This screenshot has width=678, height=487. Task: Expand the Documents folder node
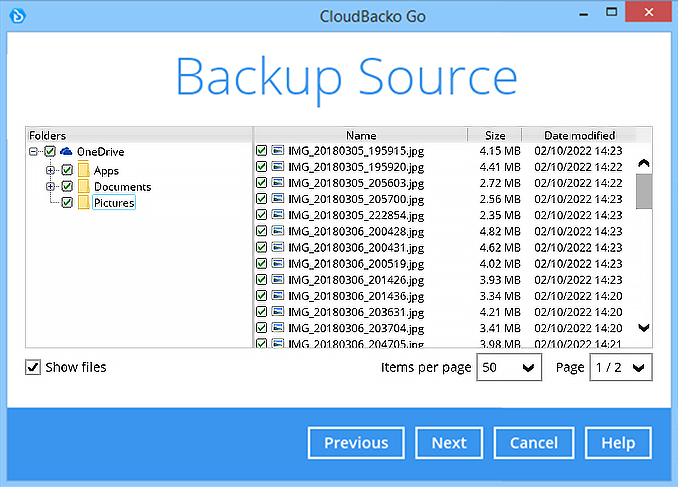click(x=50, y=186)
